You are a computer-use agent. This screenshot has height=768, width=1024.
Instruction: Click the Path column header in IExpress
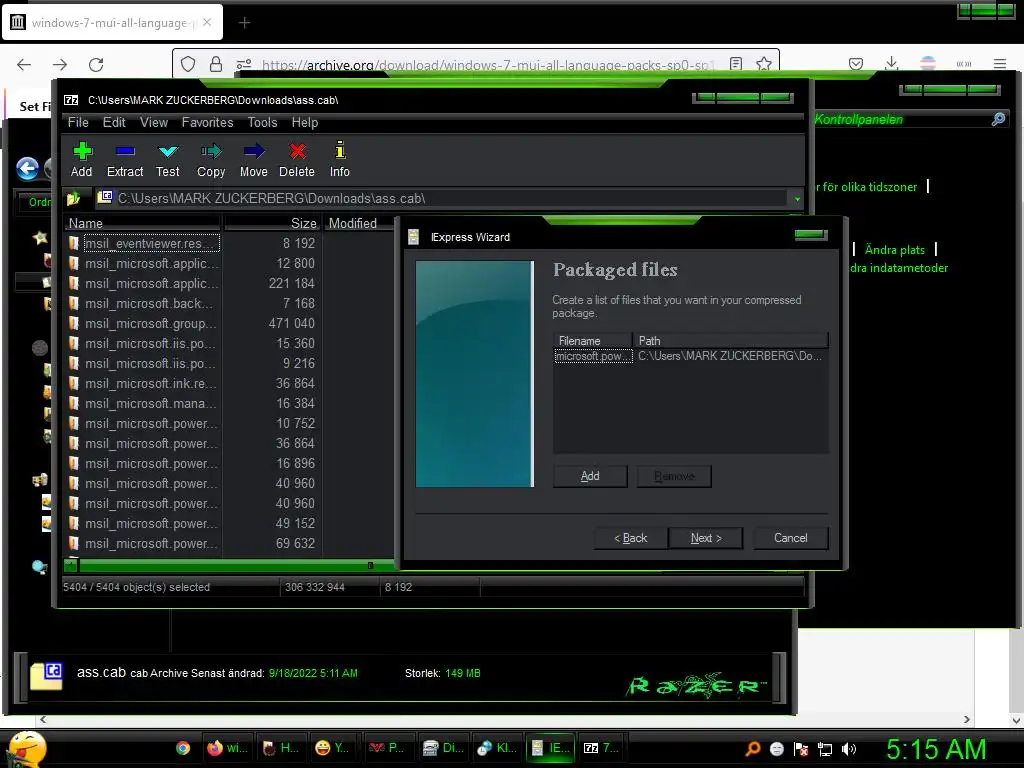(x=731, y=341)
